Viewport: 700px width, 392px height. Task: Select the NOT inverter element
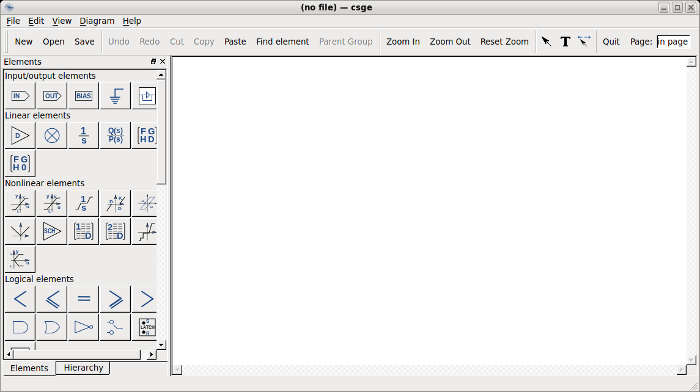click(x=83, y=327)
